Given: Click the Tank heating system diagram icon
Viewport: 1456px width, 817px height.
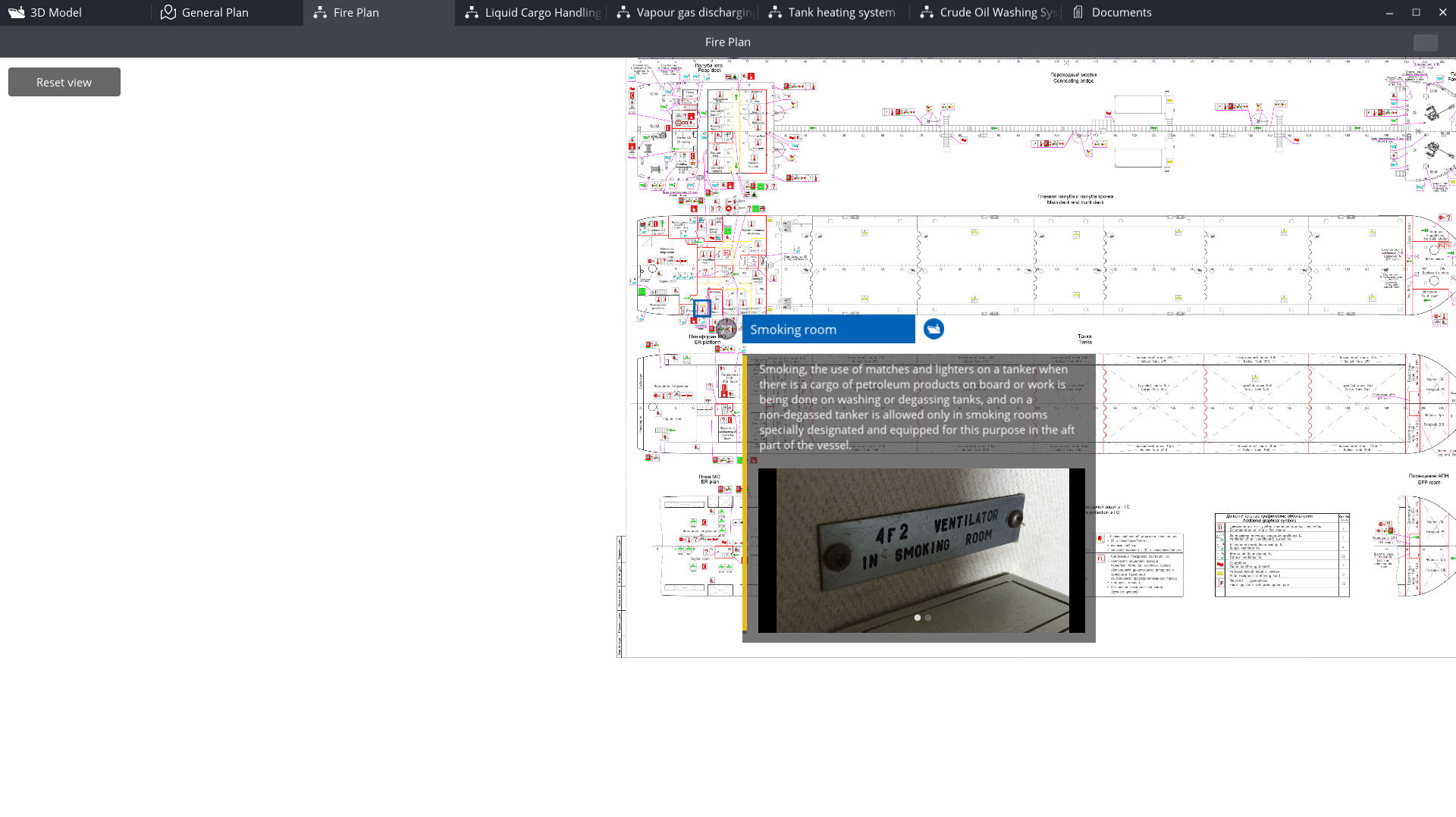Looking at the screenshot, I should pyautogui.click(x=775, y=12).
